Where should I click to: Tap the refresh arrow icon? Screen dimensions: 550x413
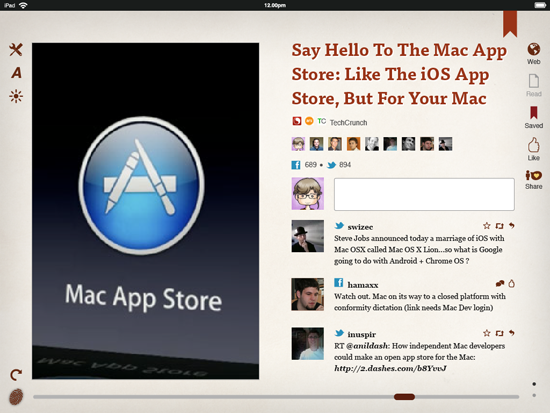16,375
